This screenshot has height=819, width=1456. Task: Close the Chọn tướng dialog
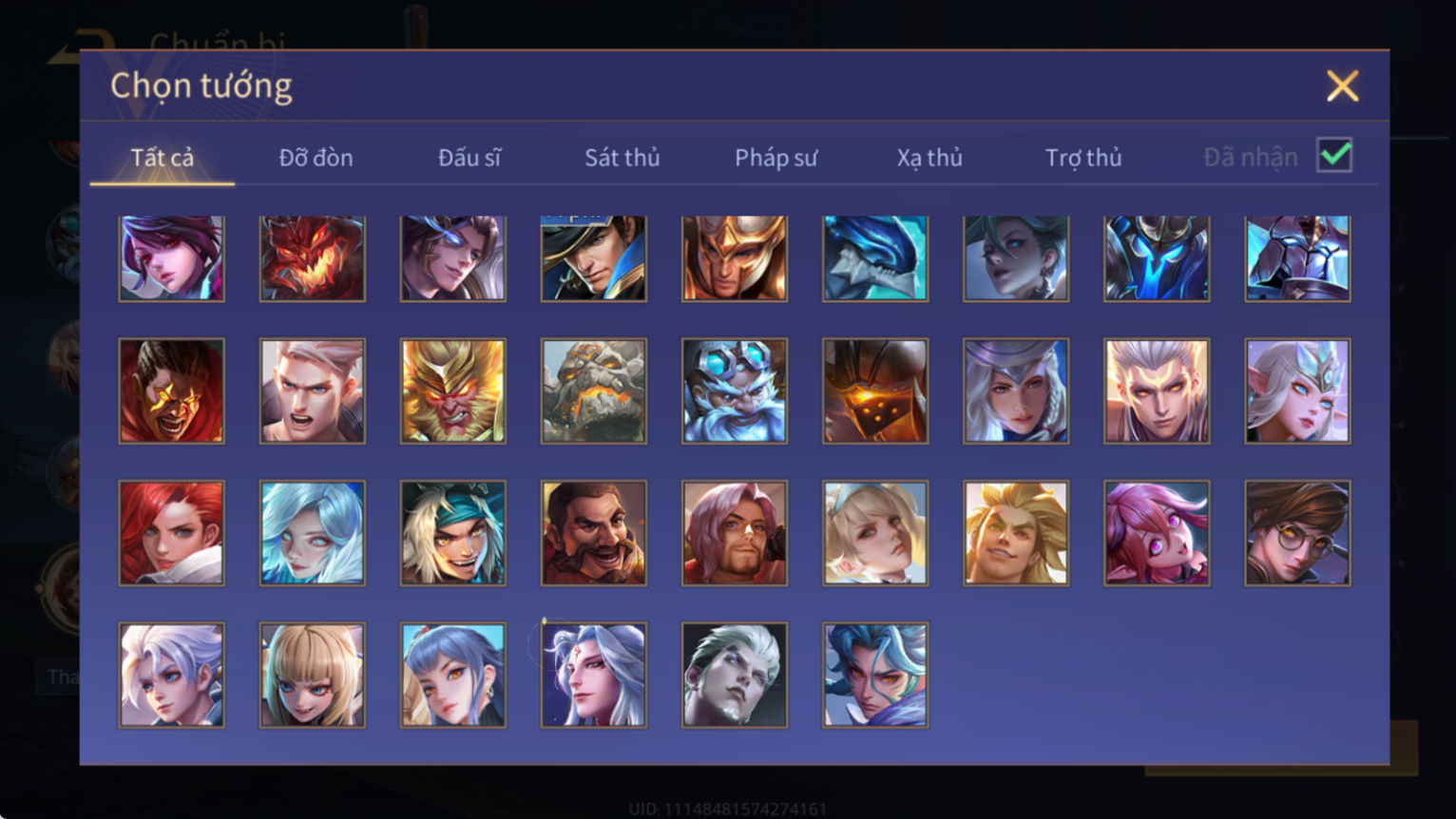click(1342, 86)
